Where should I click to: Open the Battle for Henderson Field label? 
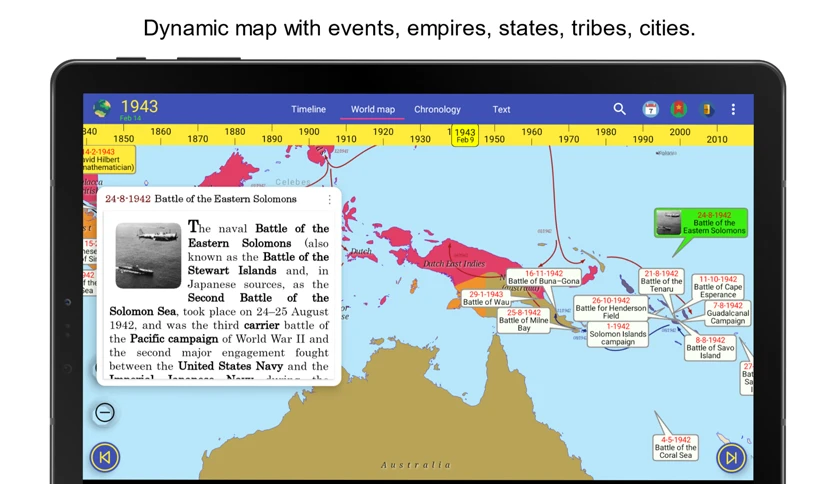(x=611, y=308)
